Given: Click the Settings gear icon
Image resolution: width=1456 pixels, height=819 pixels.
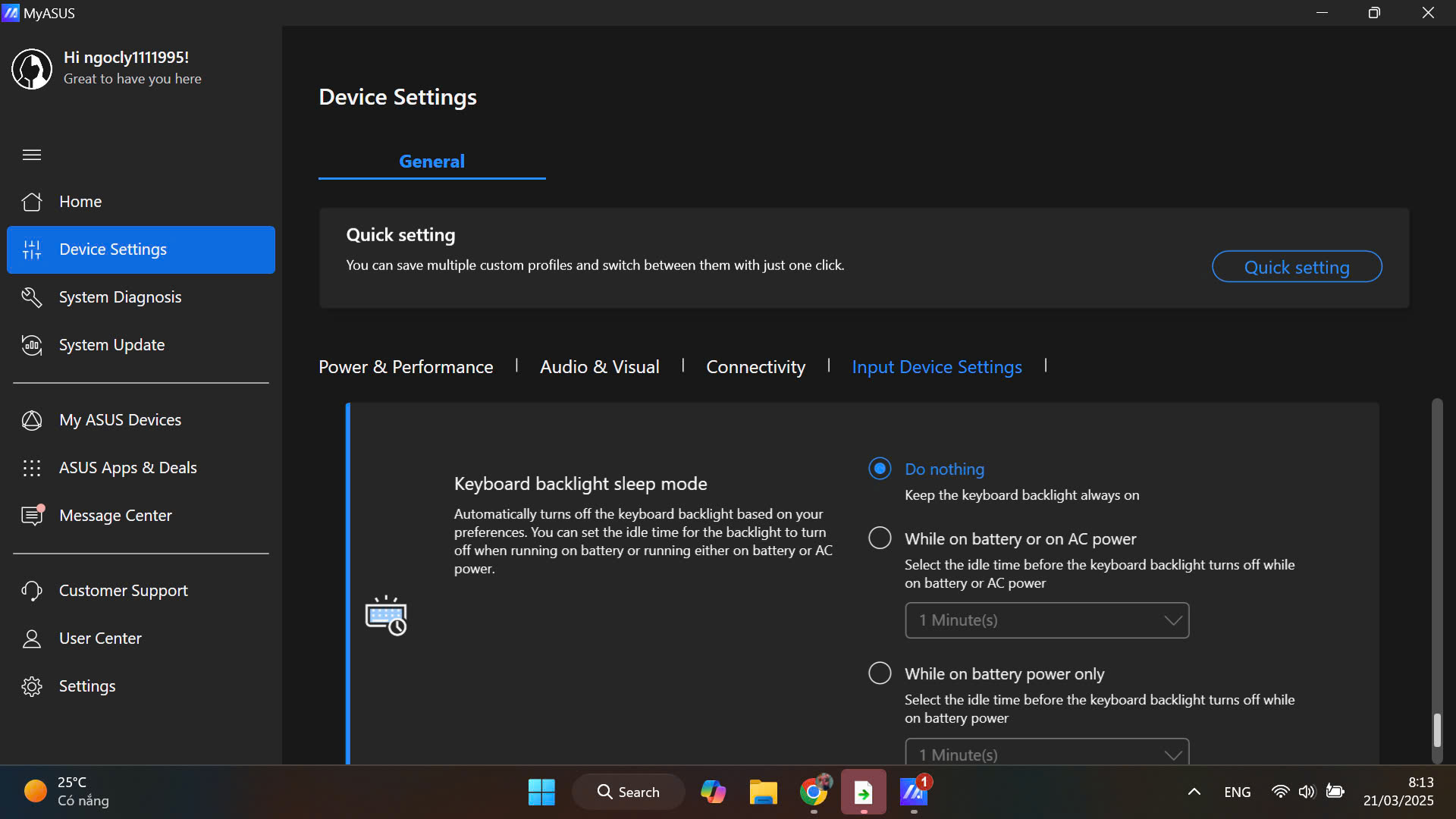Looking at the screenshot, I should (32, 686).
